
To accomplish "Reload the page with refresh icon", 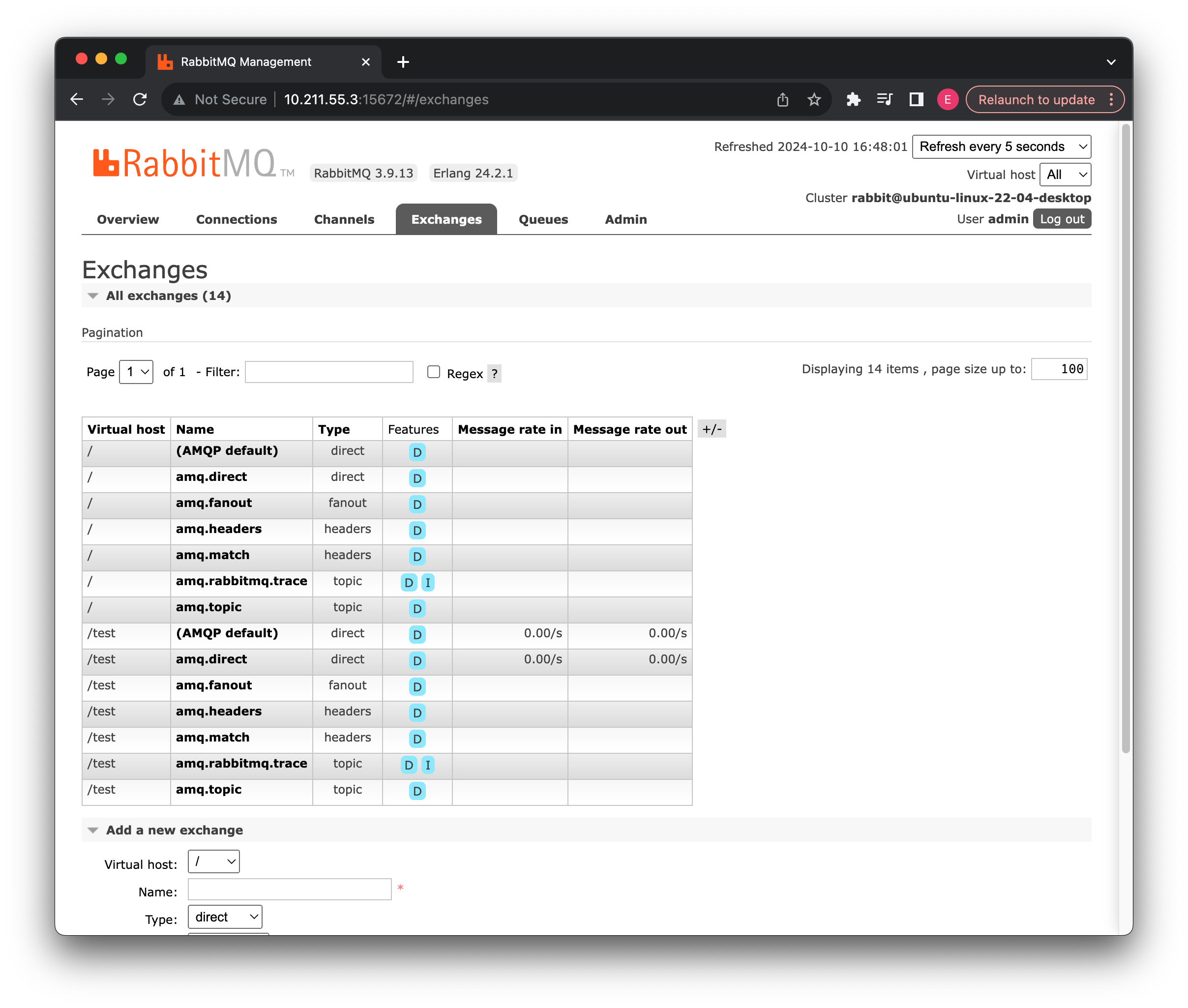I will pyautogui.click(x=140, y=99).
